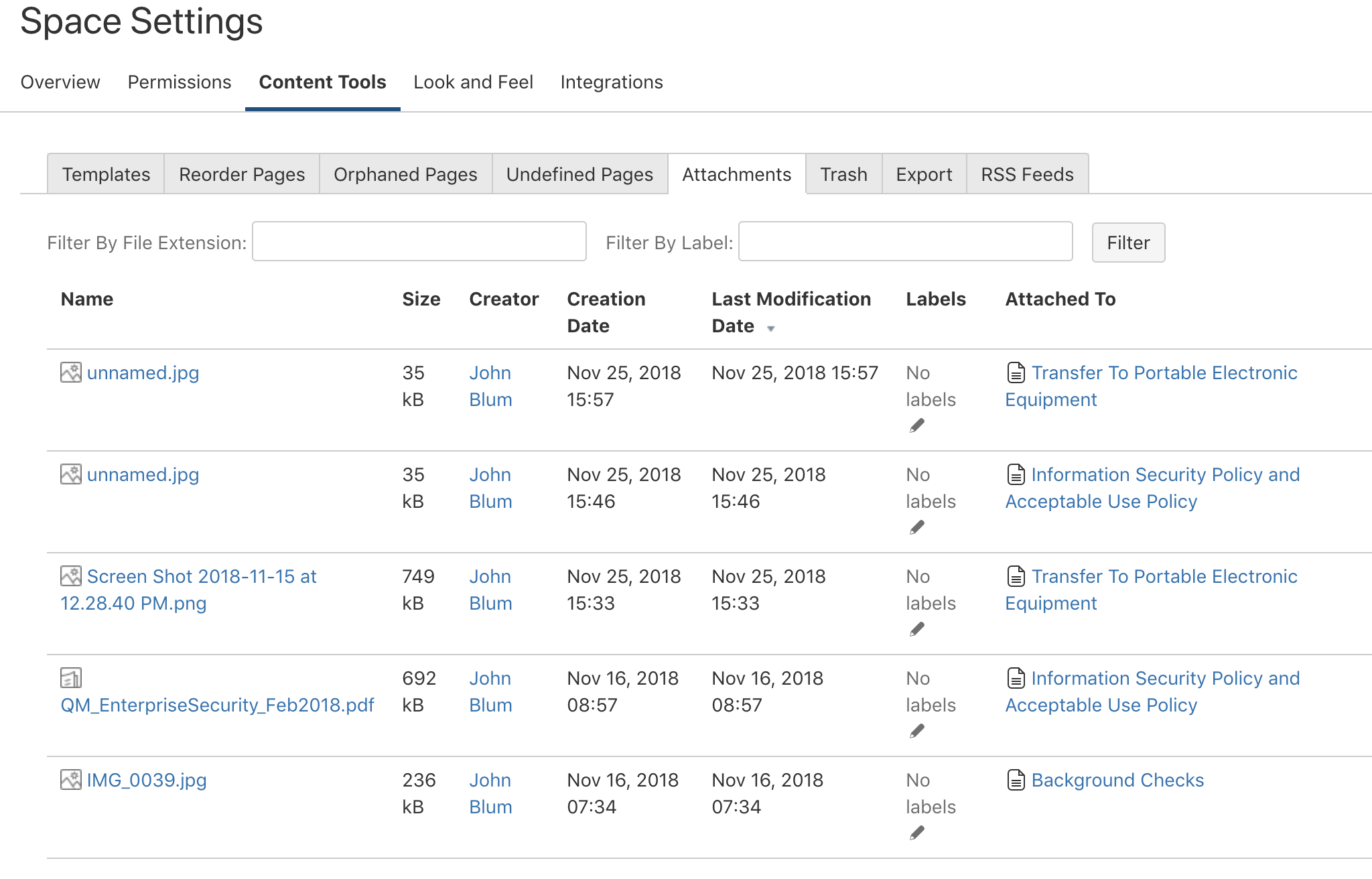Open the Integrations tab

pos(612,82)
